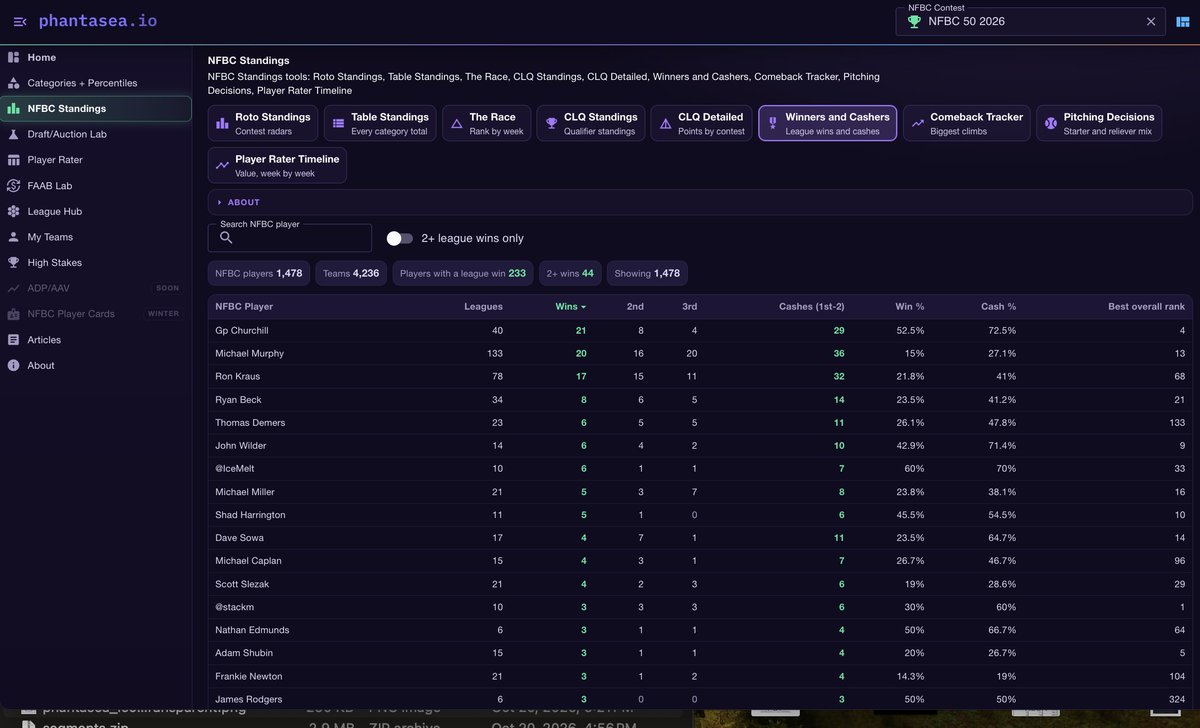Click NFBC Player Cards sidebar item
Image resolution: width=1200 pixels, height=728 pixels.
point(96,314)
